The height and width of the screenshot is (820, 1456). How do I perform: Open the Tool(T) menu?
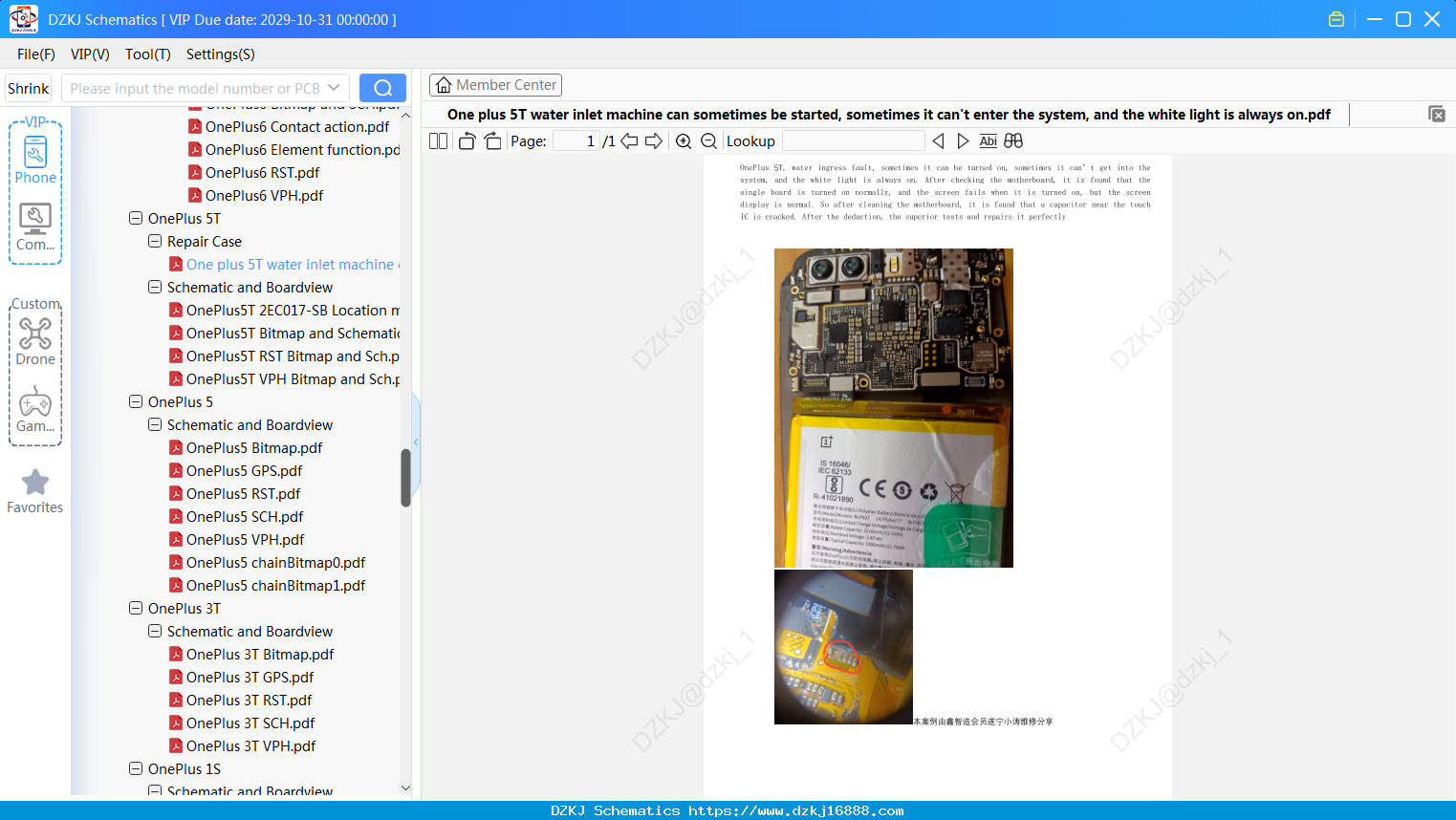[x=148, y=54]
